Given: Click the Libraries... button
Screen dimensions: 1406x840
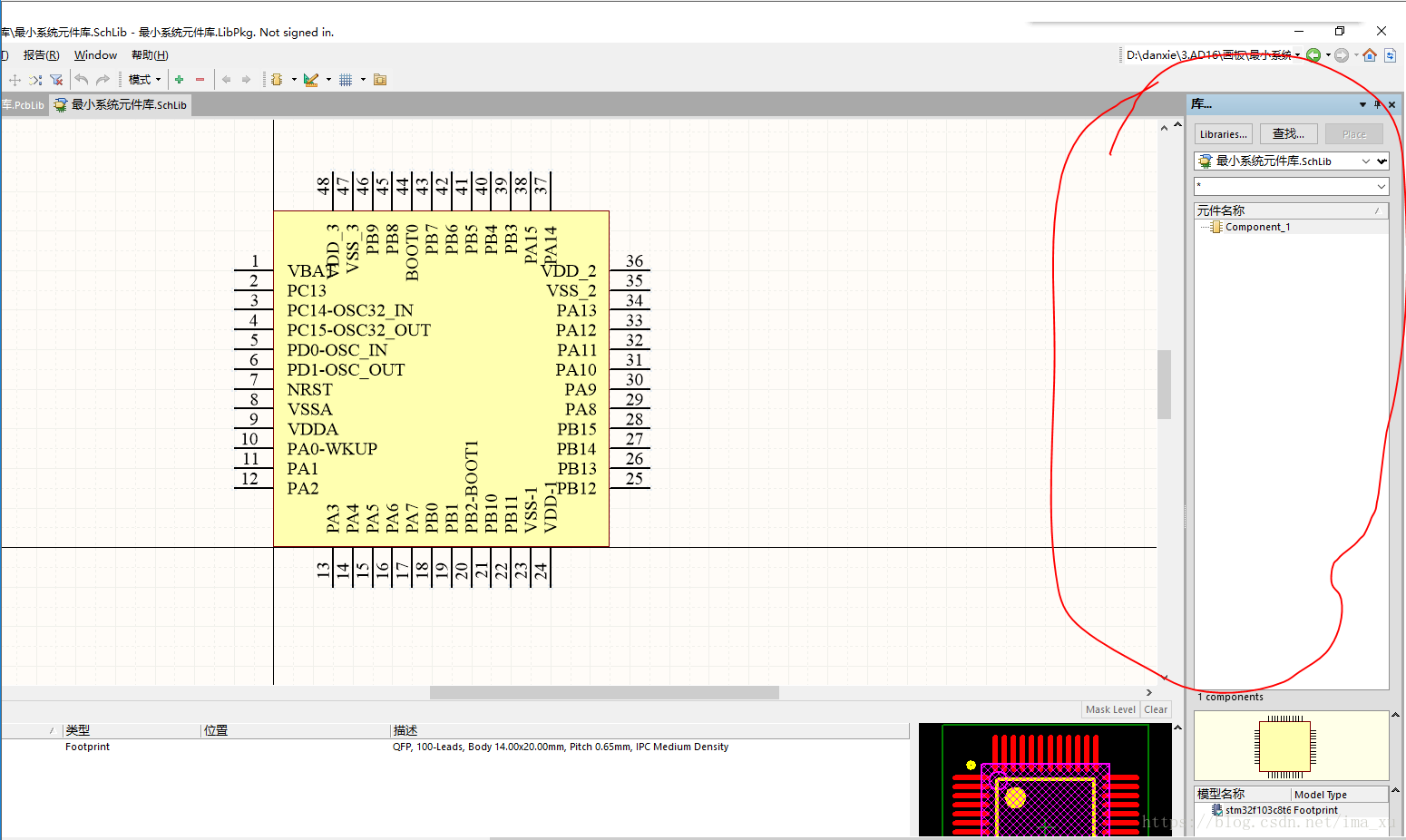Looking at the screenshot, I should pyautogui.click(x=1223, y=134).
